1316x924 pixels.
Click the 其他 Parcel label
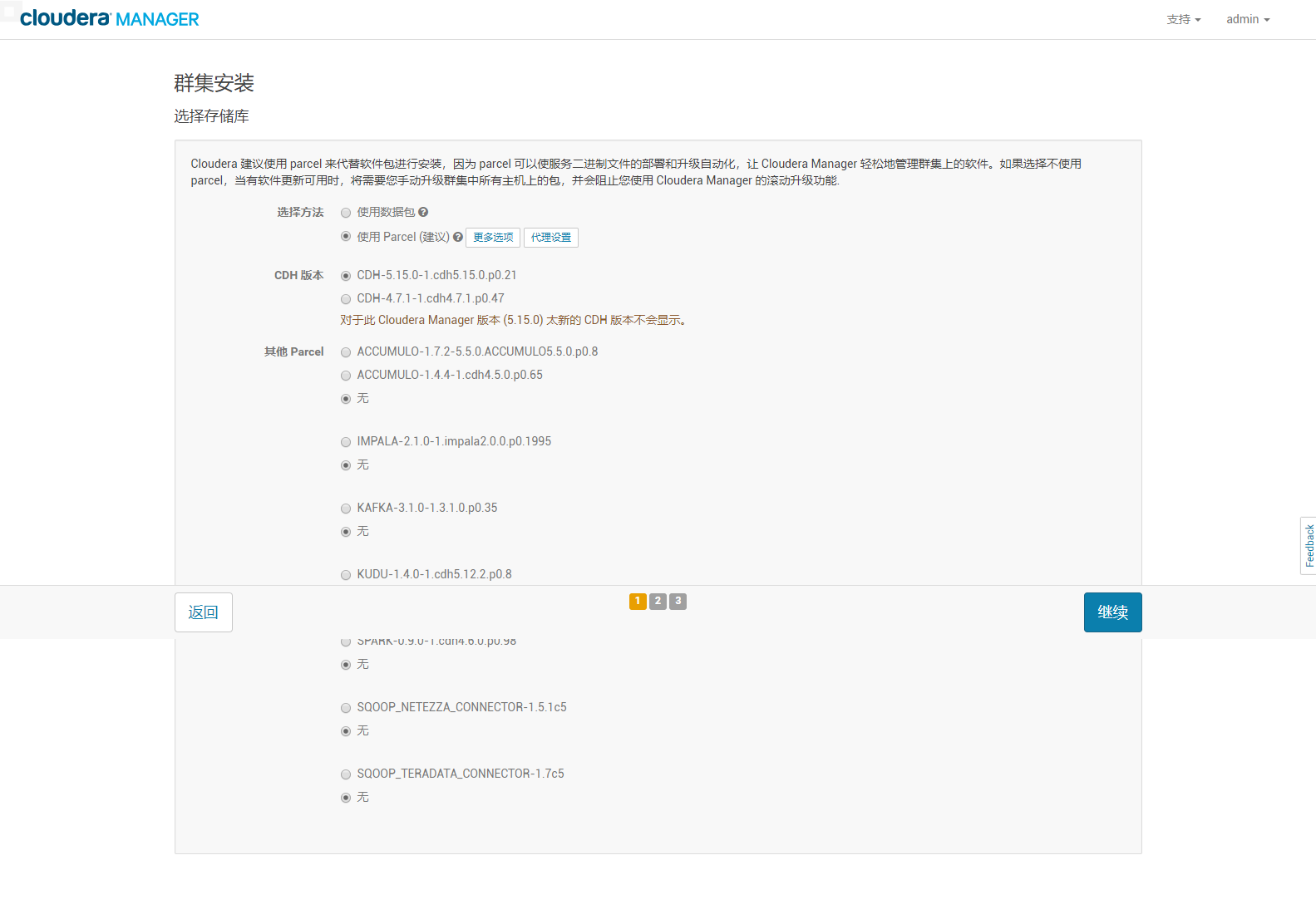(x=293, y=352)
